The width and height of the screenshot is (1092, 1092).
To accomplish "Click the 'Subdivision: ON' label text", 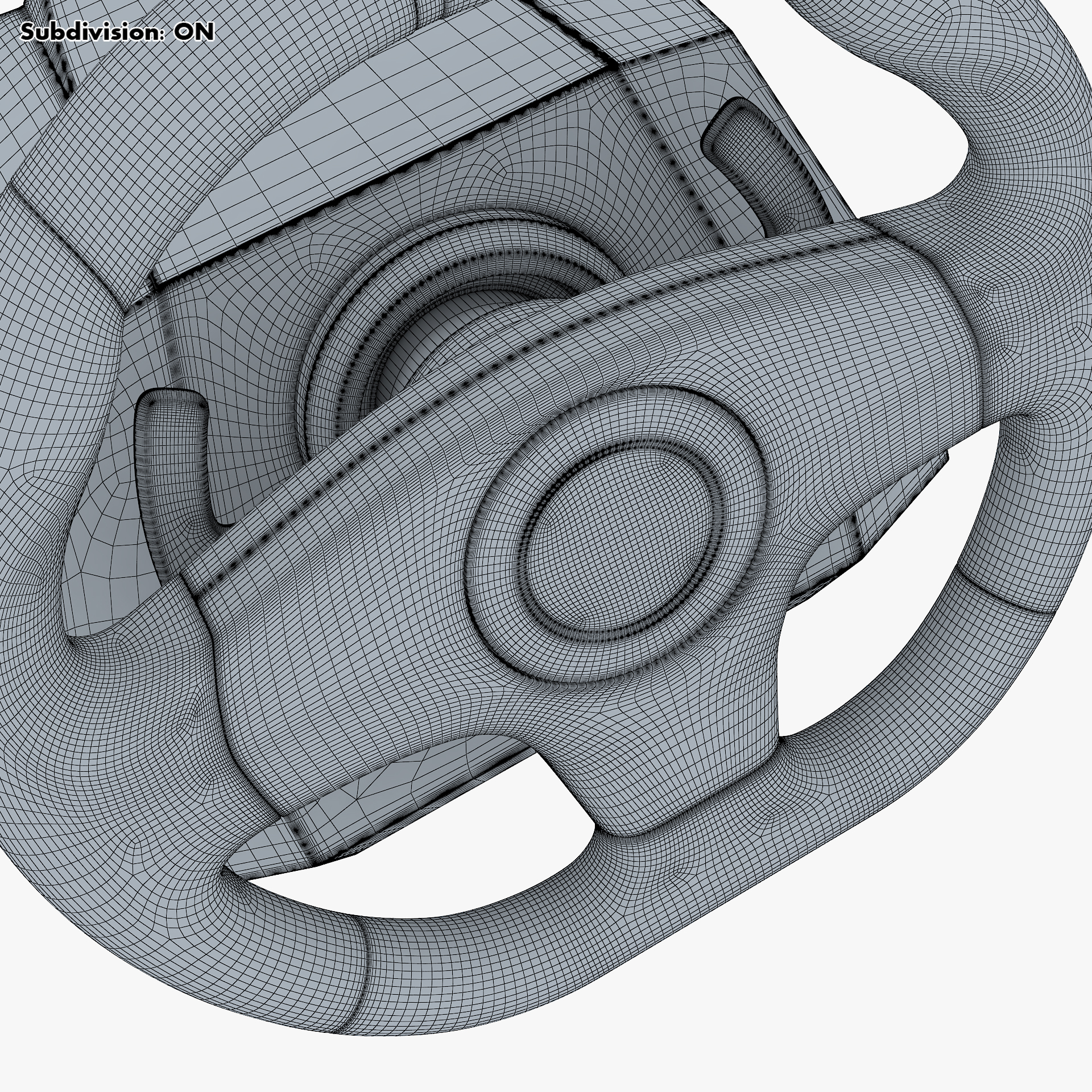I will click(x=117, y=32).
